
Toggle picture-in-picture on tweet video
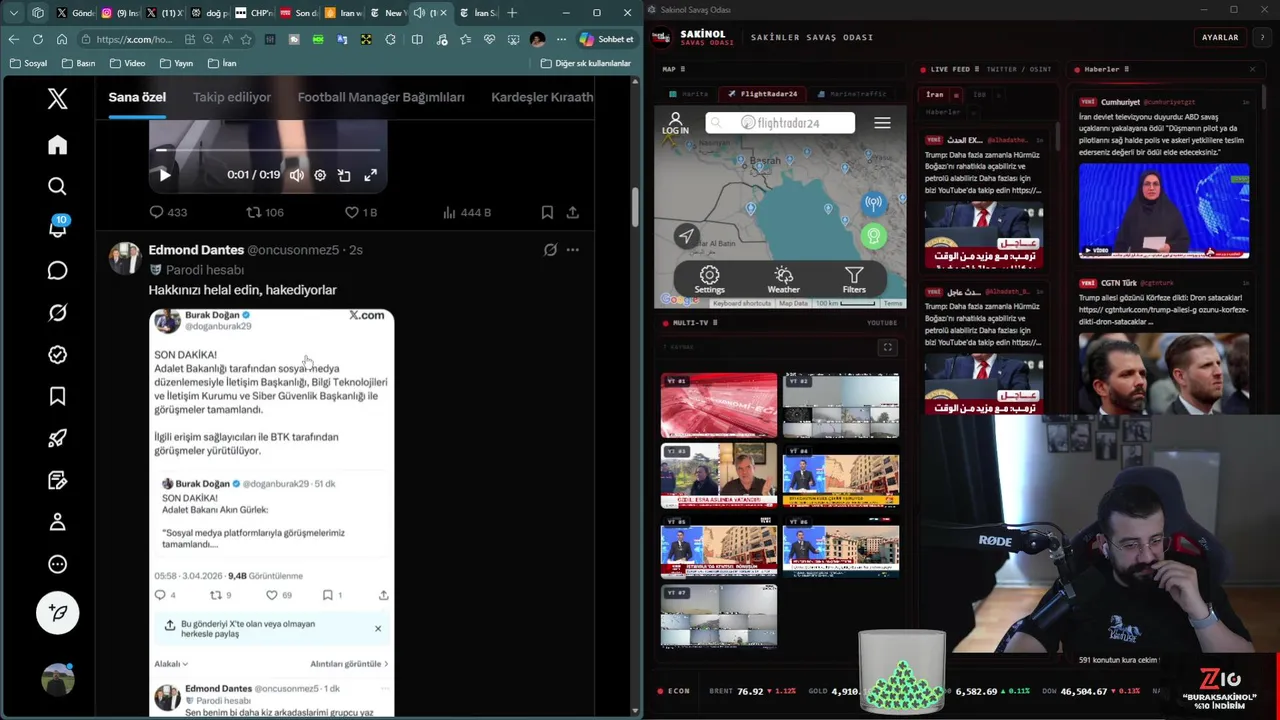[344, 175]
